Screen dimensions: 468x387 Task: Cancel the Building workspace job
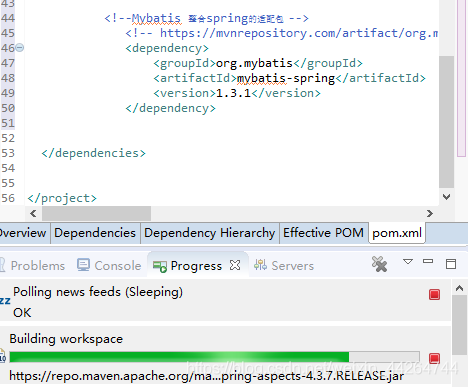pyautogui.click(x=434, y=358)
